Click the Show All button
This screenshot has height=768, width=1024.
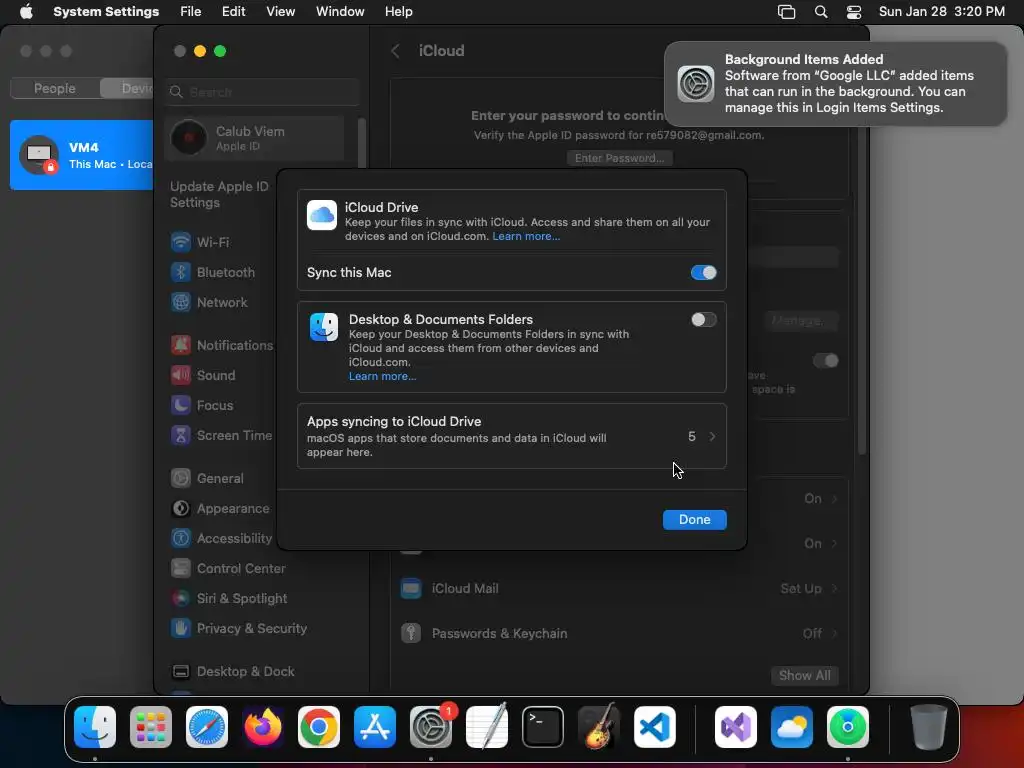(805, 675)
